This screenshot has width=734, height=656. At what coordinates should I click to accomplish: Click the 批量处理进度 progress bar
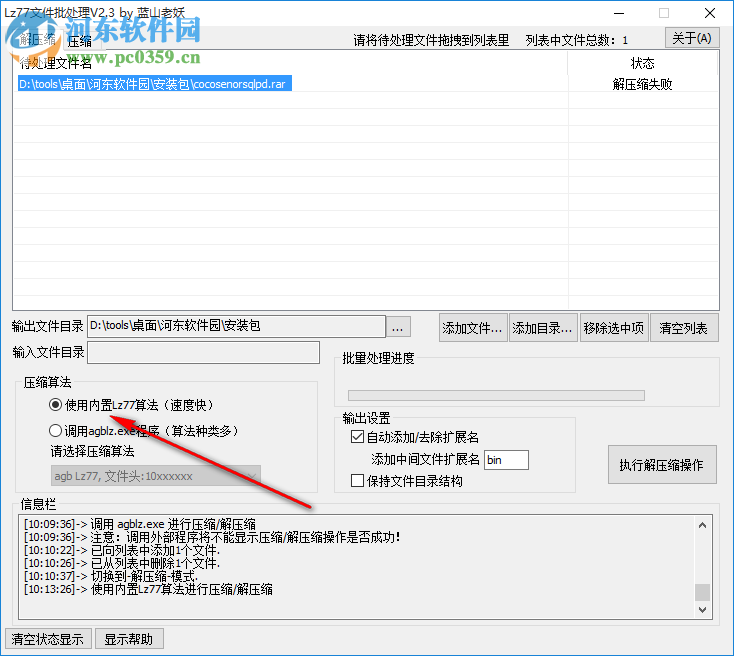click(496, 395)
